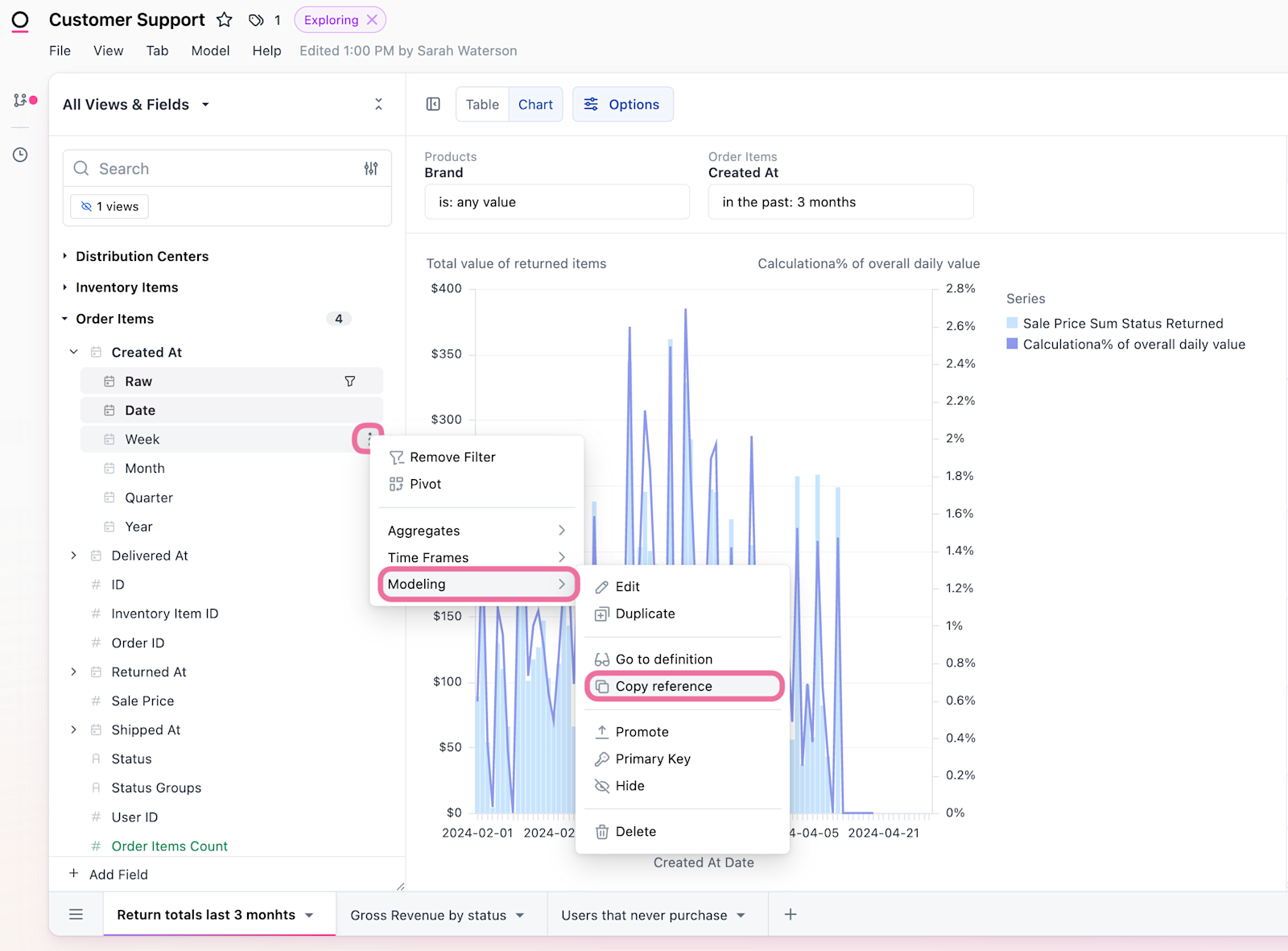Click the Options button

click(x=622, y=105)
